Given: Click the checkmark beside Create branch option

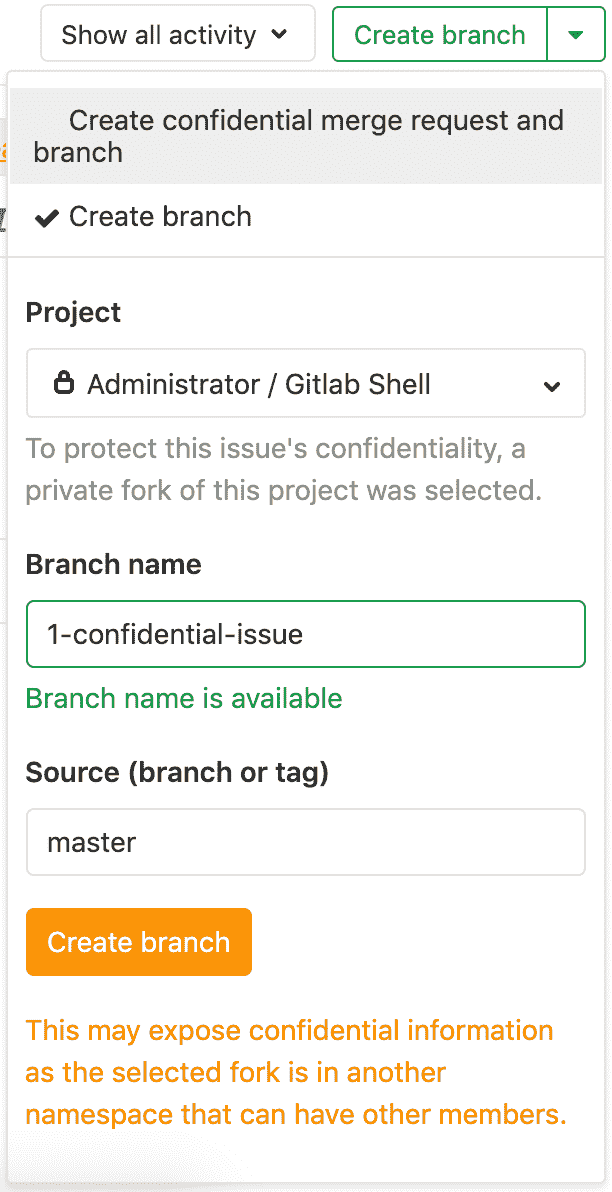Looking at the screenshot, I should click(45, 217).
